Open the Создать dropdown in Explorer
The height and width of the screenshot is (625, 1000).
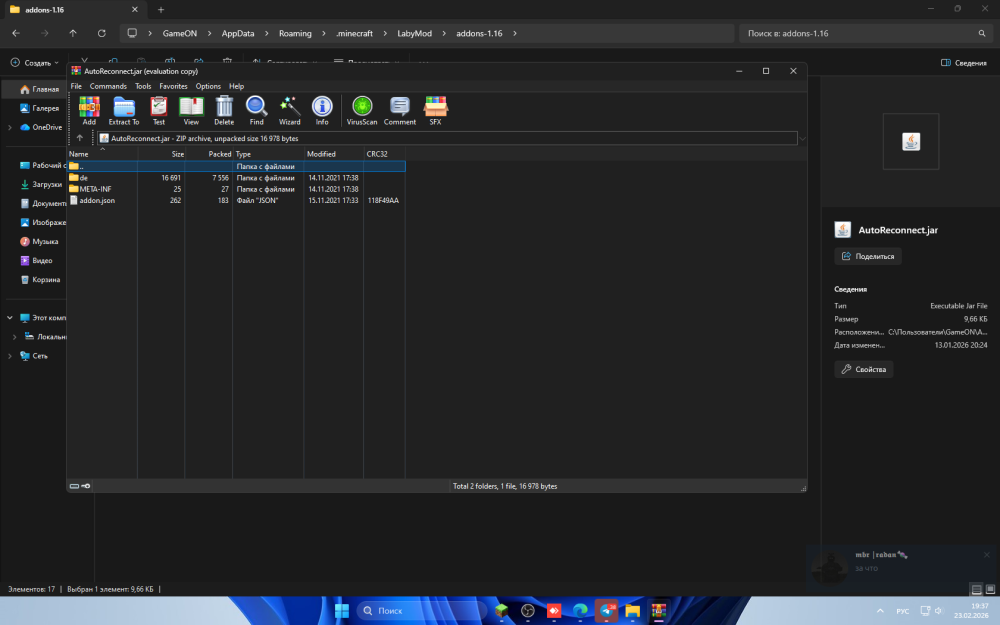click(35, 62)
